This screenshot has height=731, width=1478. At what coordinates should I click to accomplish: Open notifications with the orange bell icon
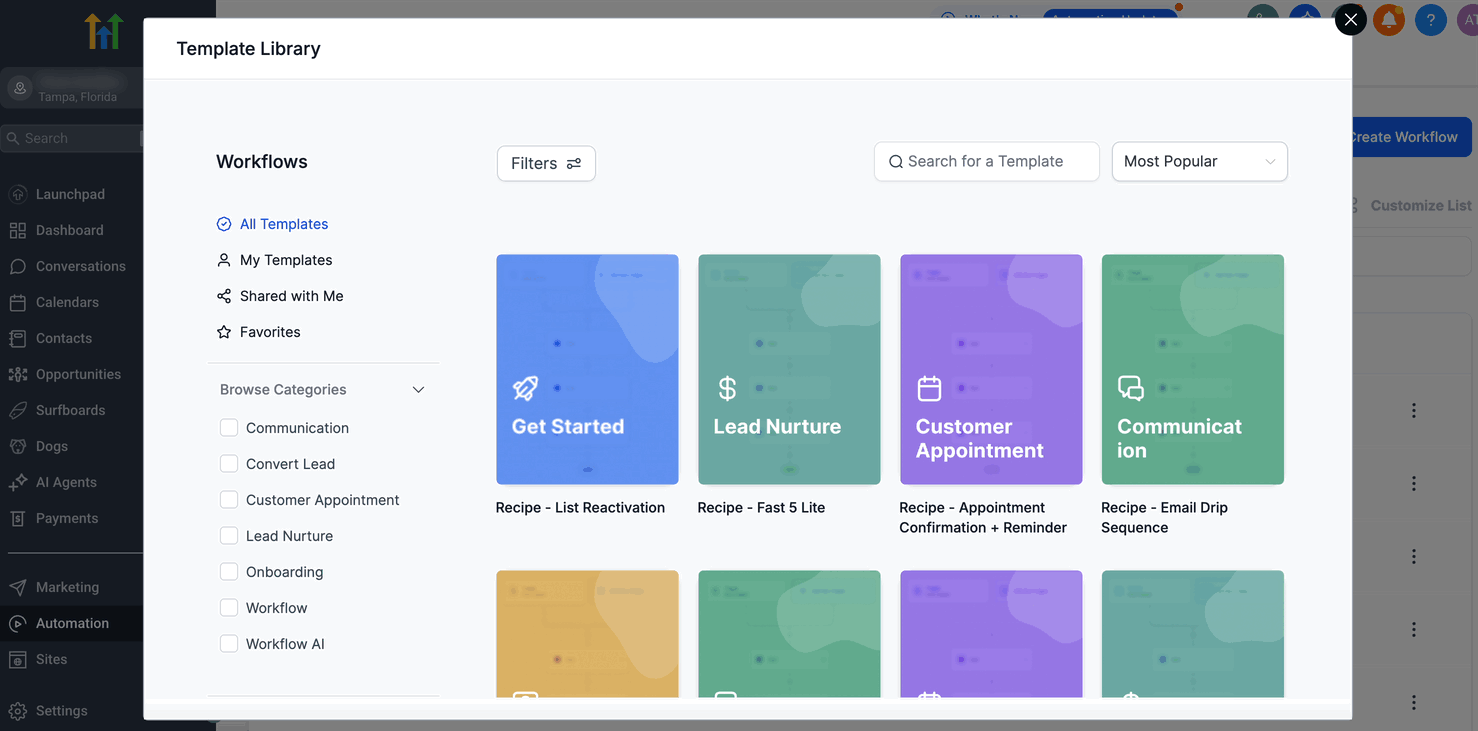(1389, 19)
